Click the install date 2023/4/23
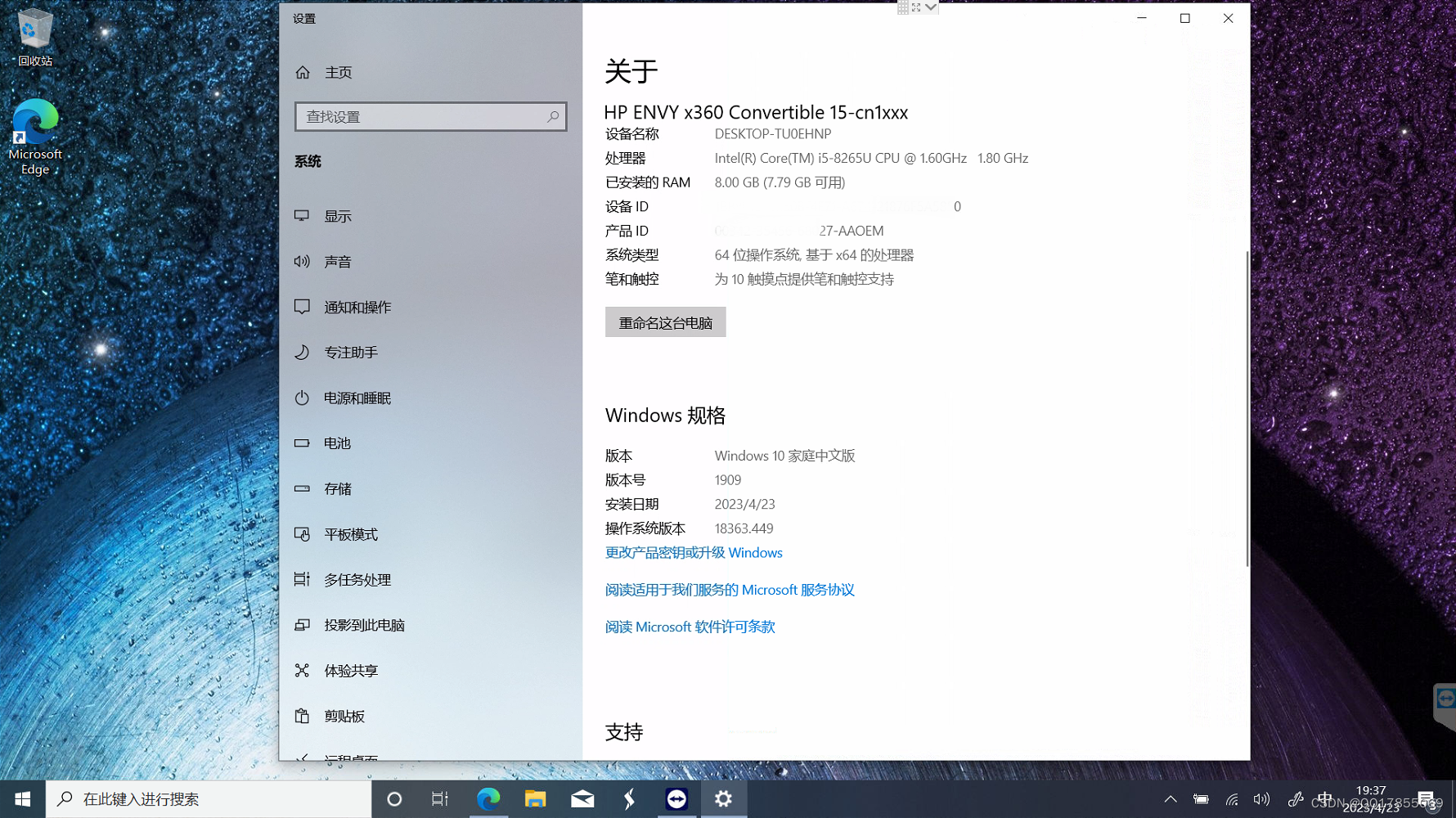The image size is (1456, 818). [744, 505]
